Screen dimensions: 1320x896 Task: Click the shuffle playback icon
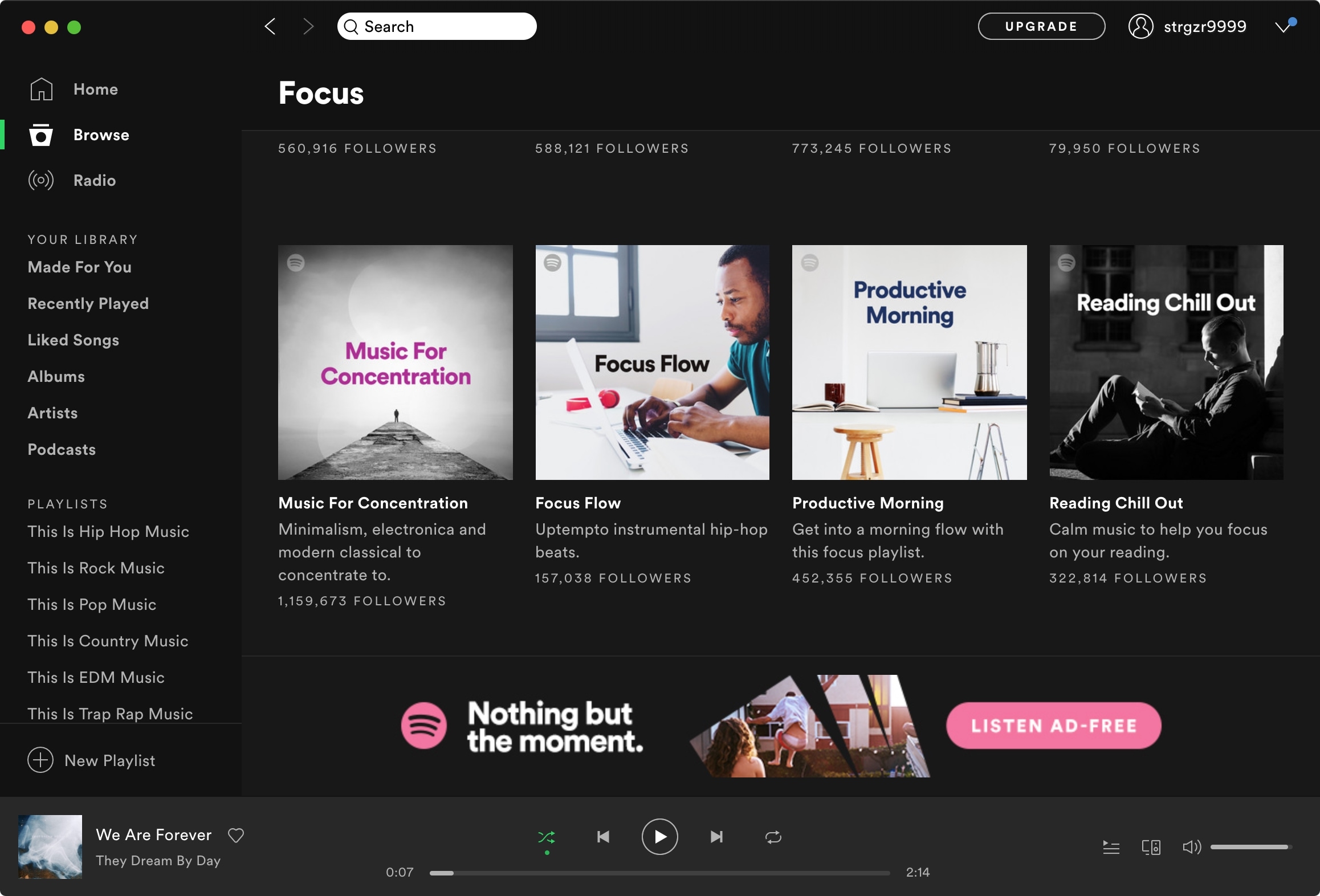click(547, 836)
